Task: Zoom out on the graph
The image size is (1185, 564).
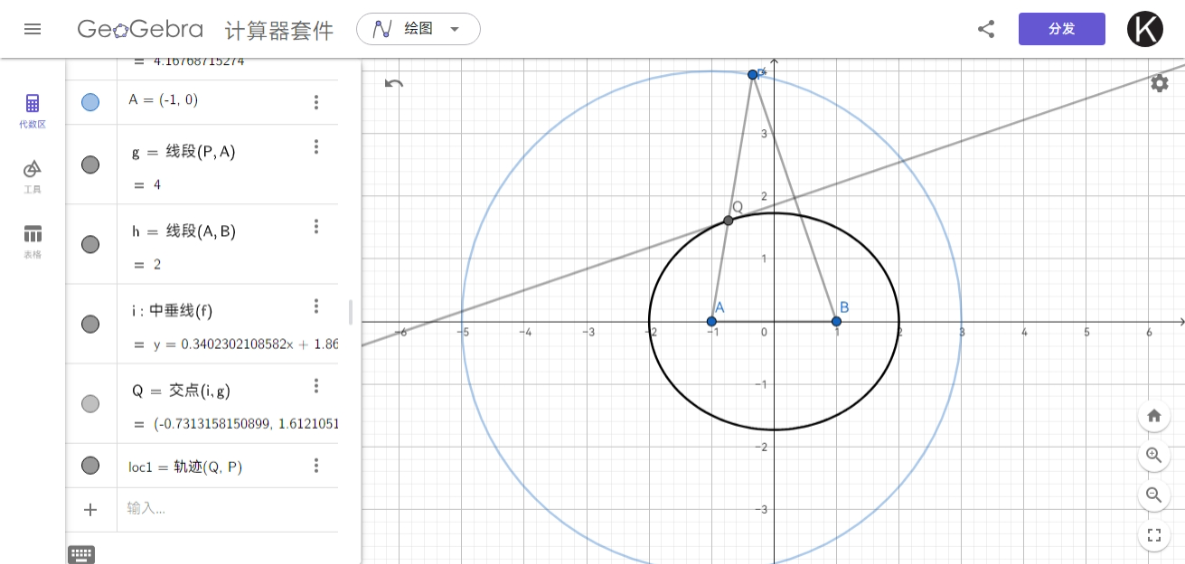Action: pyautogui.click(x=1154, y=494)
